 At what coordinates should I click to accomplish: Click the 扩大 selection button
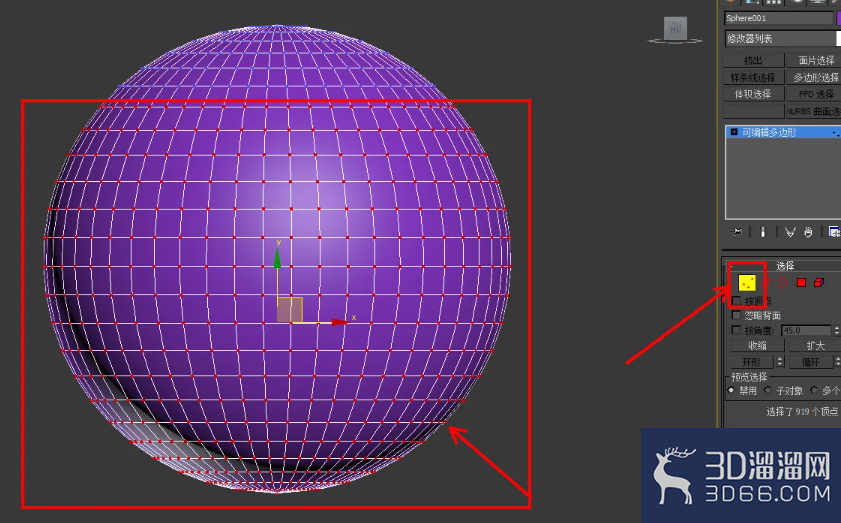tap(815, 345)
